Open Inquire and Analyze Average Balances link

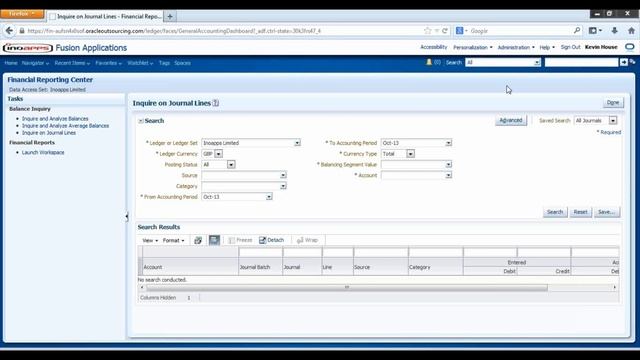pos(65,126)
